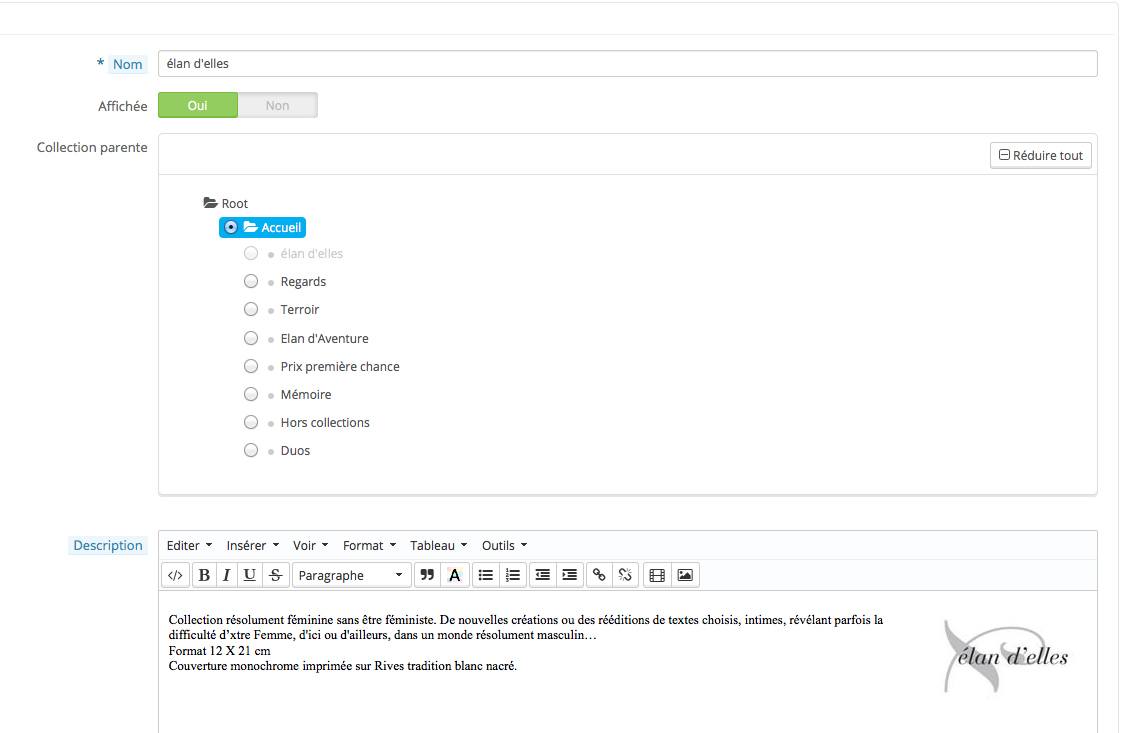1121x733 pixels.
Task: Click the Accueil folder icon
Action: (250, 227)
